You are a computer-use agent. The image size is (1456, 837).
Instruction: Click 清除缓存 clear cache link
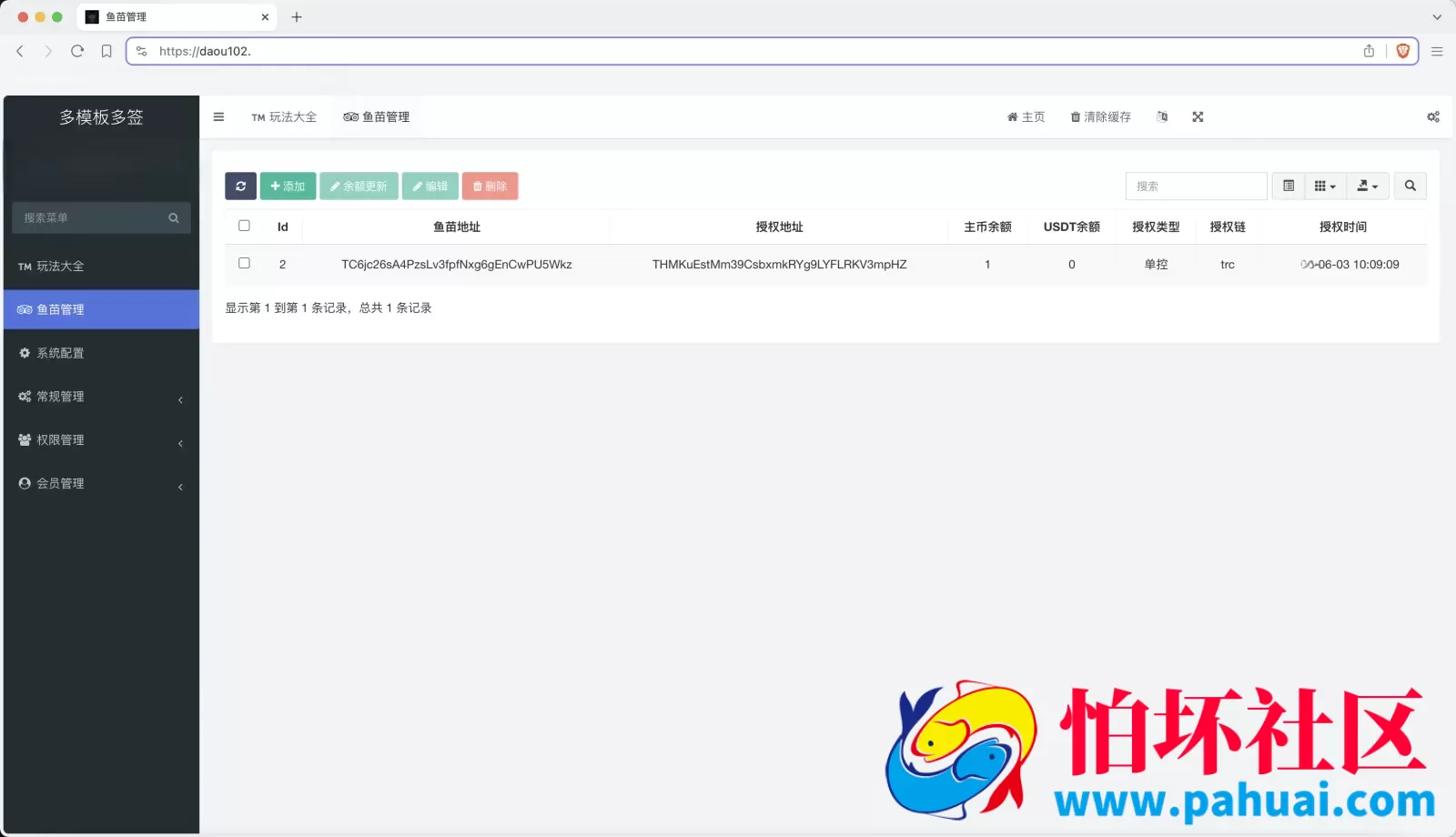tap(1100, 116)
